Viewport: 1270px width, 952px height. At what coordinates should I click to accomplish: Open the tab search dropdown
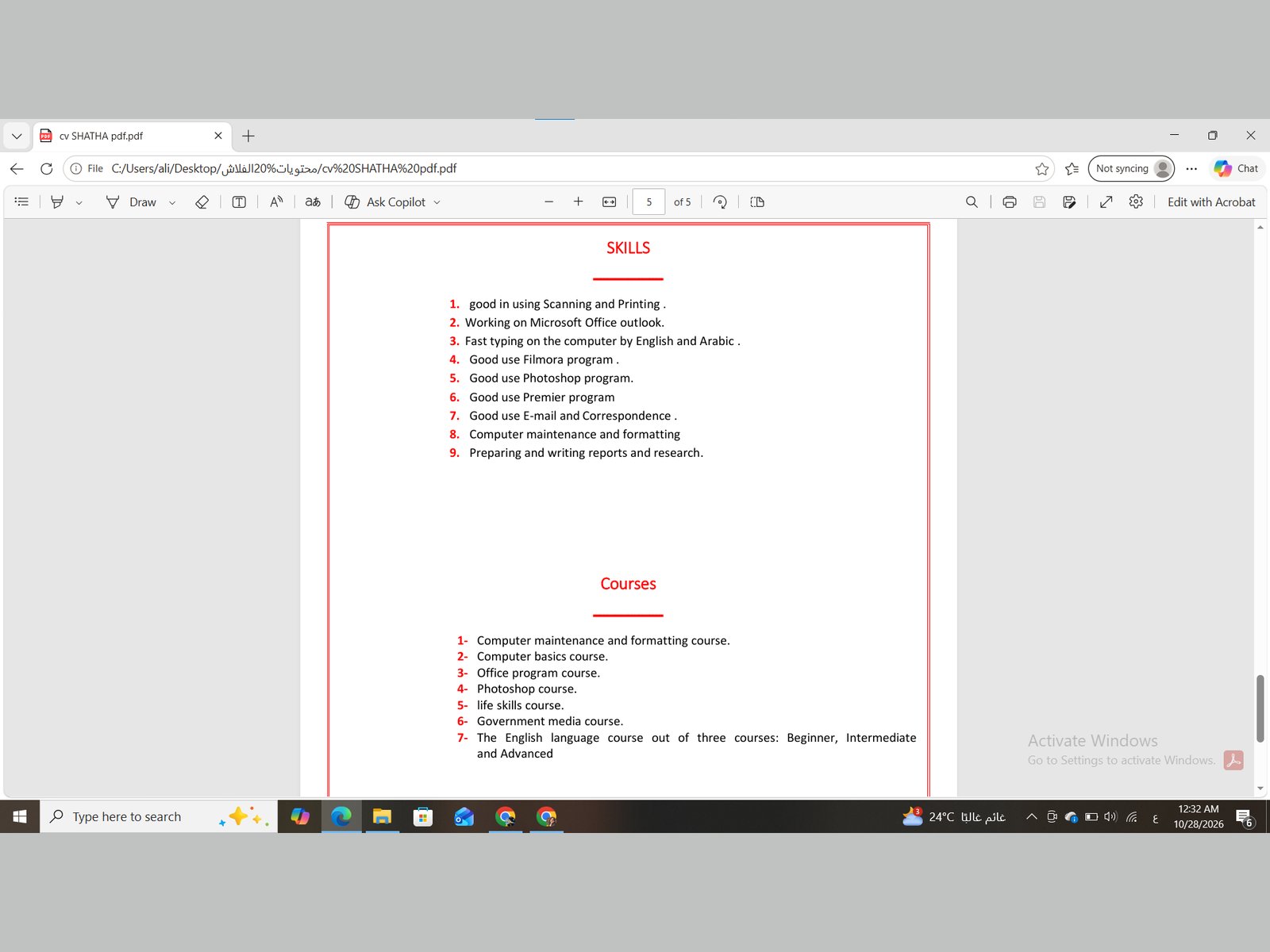click(17, 136)
